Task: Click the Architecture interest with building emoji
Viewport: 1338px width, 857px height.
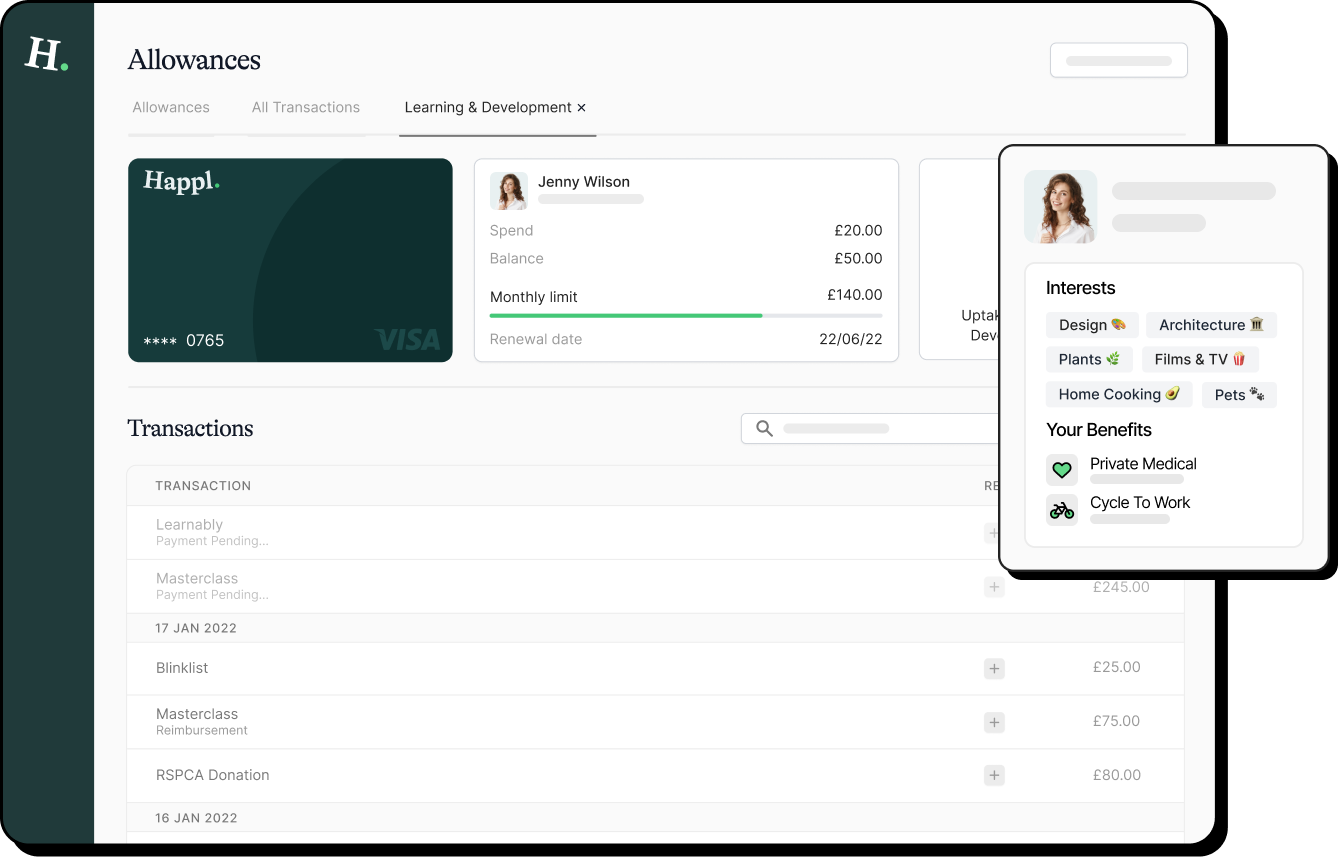Action: pos(1211,324)
